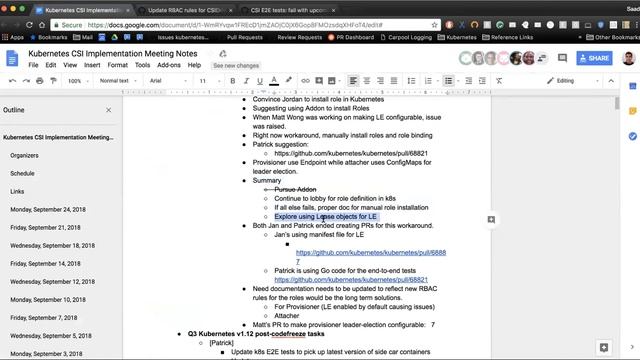The image size is (640, 360).
Task: Select the Paint format tool
Action: point(53,81)
